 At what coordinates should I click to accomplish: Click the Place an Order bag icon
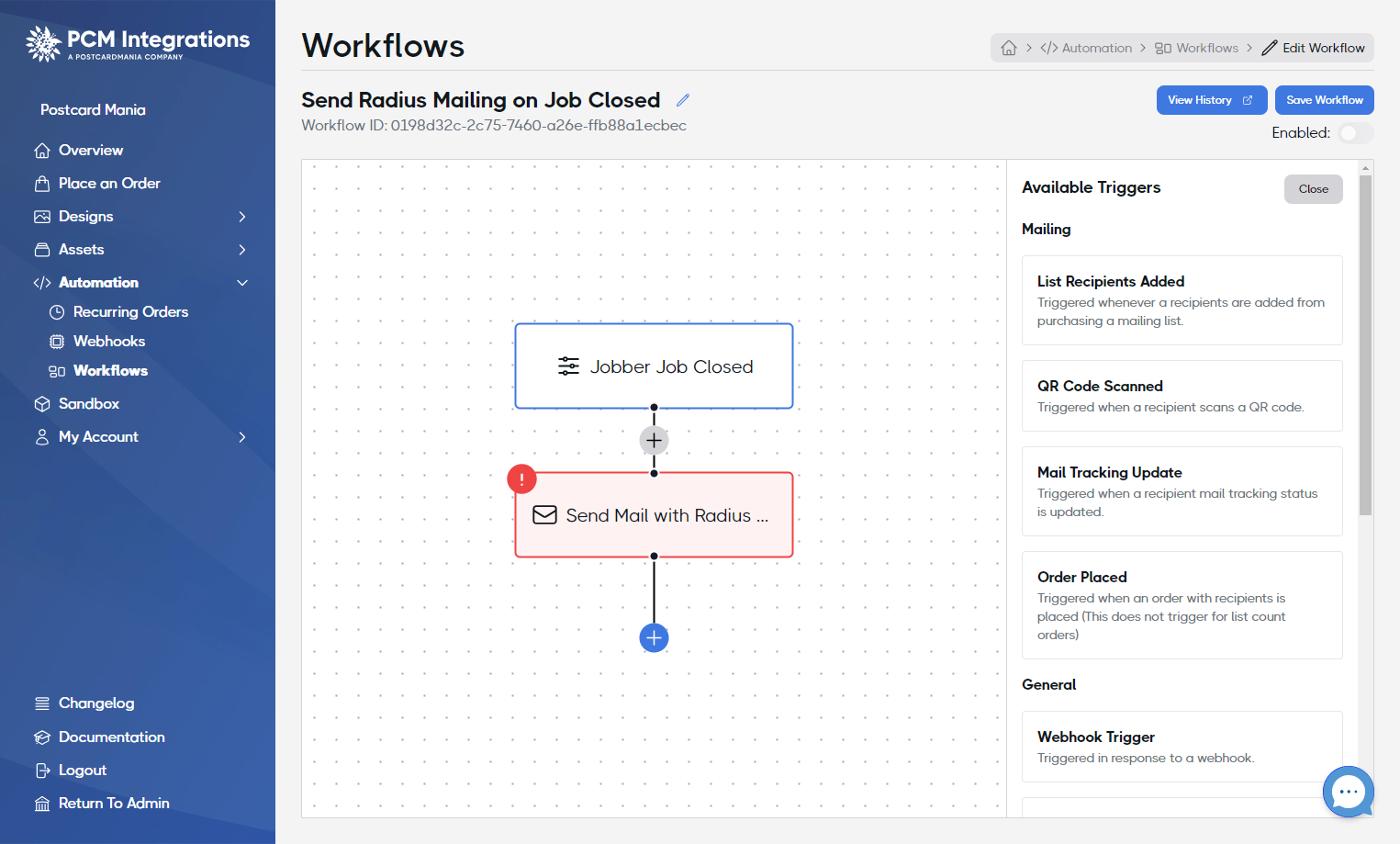click(x=42, y=184)
